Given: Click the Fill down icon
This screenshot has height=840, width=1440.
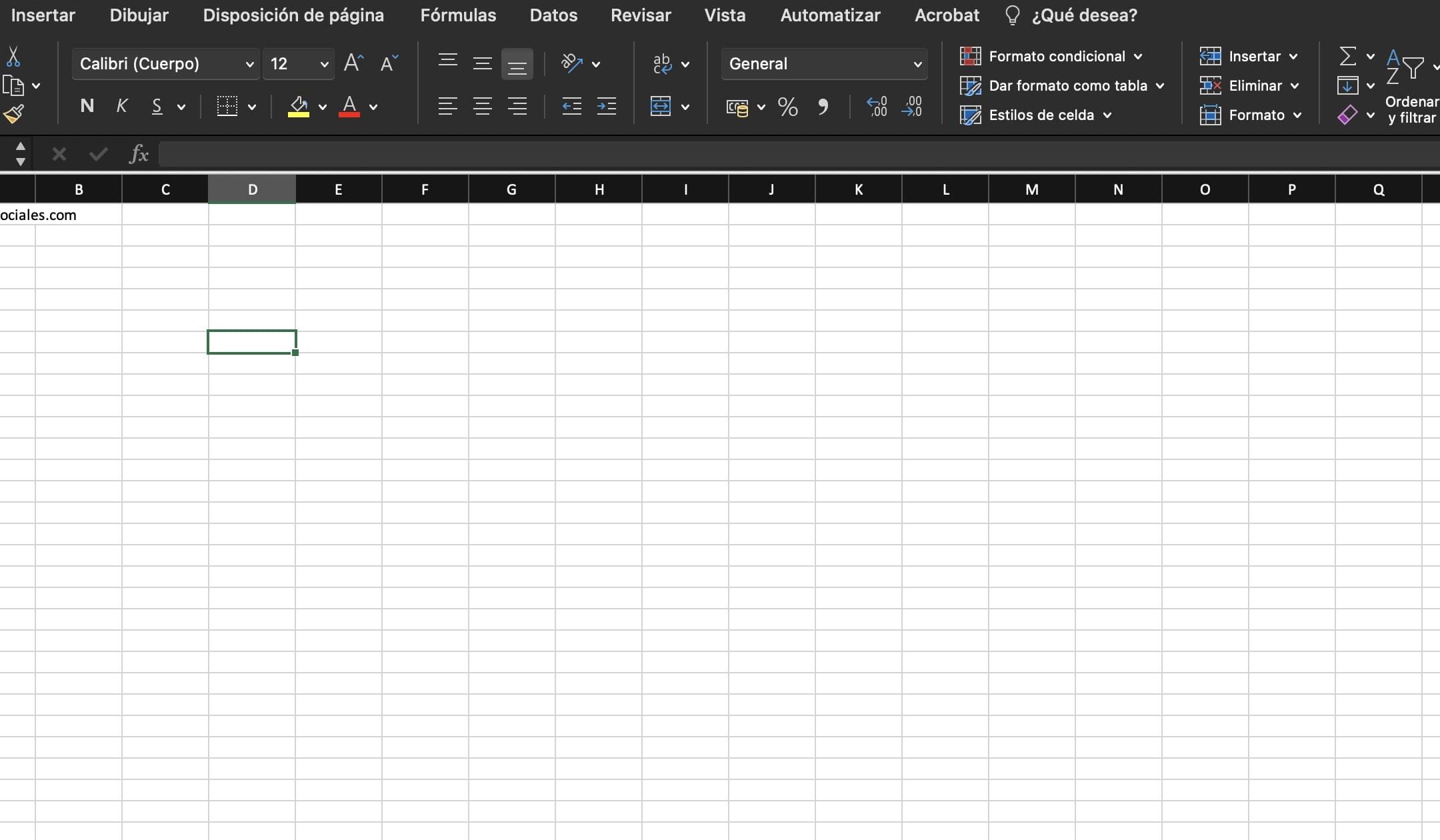Looking at the screenshot, I should pyautogui.click(x=1347, y=85).
